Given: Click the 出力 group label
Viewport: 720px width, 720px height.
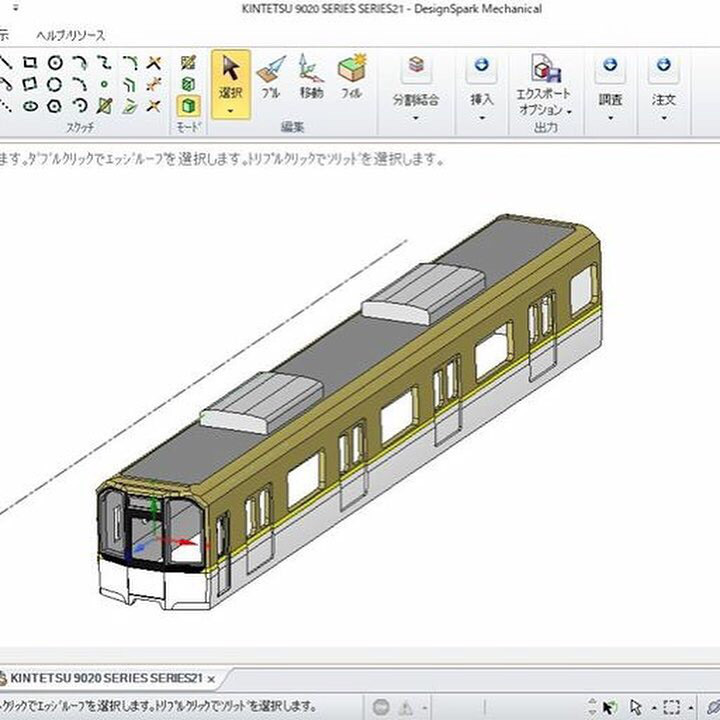Looking at the screenshot, I should click(x=546, y=127).
